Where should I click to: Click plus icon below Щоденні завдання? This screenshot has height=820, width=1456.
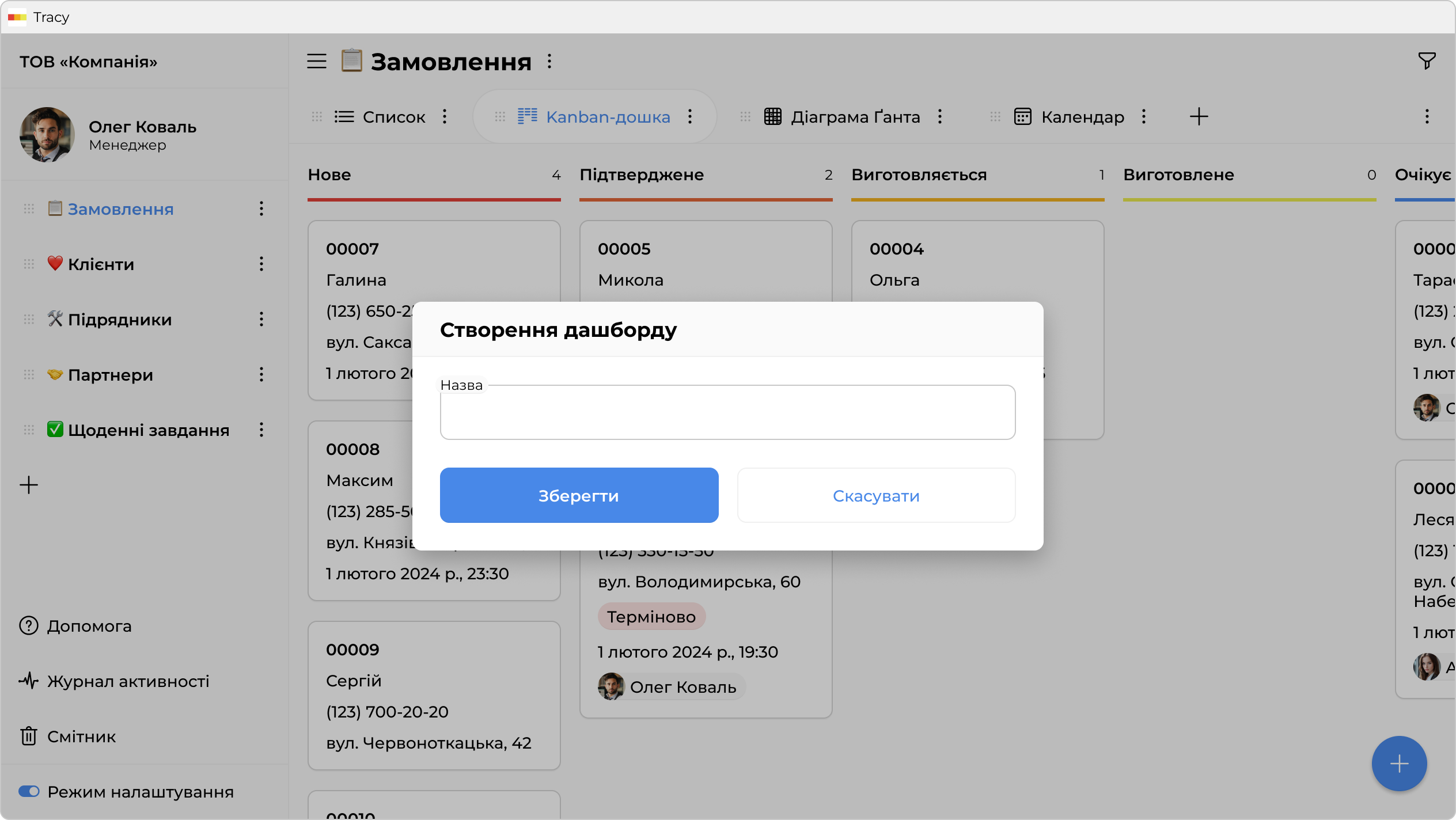(x=29, y=485)
